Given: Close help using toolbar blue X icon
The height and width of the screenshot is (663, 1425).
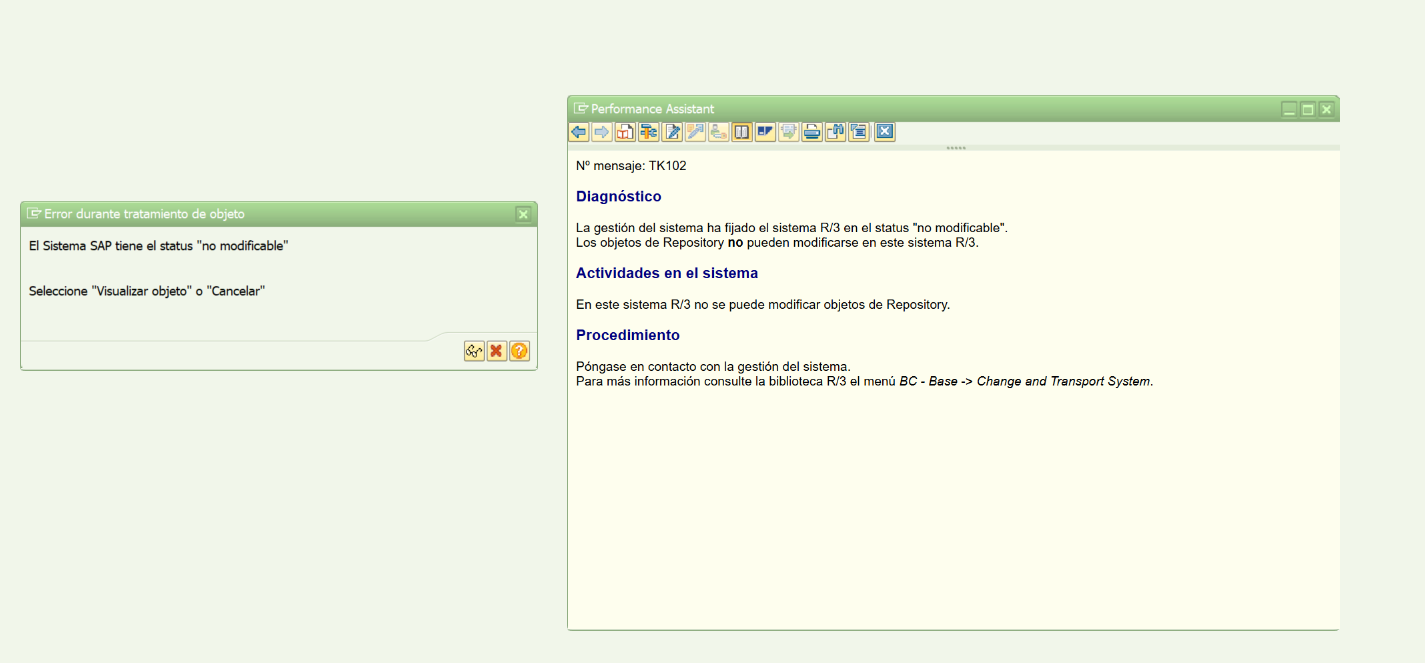Looking at the screenshot, I should coord(884,132).
